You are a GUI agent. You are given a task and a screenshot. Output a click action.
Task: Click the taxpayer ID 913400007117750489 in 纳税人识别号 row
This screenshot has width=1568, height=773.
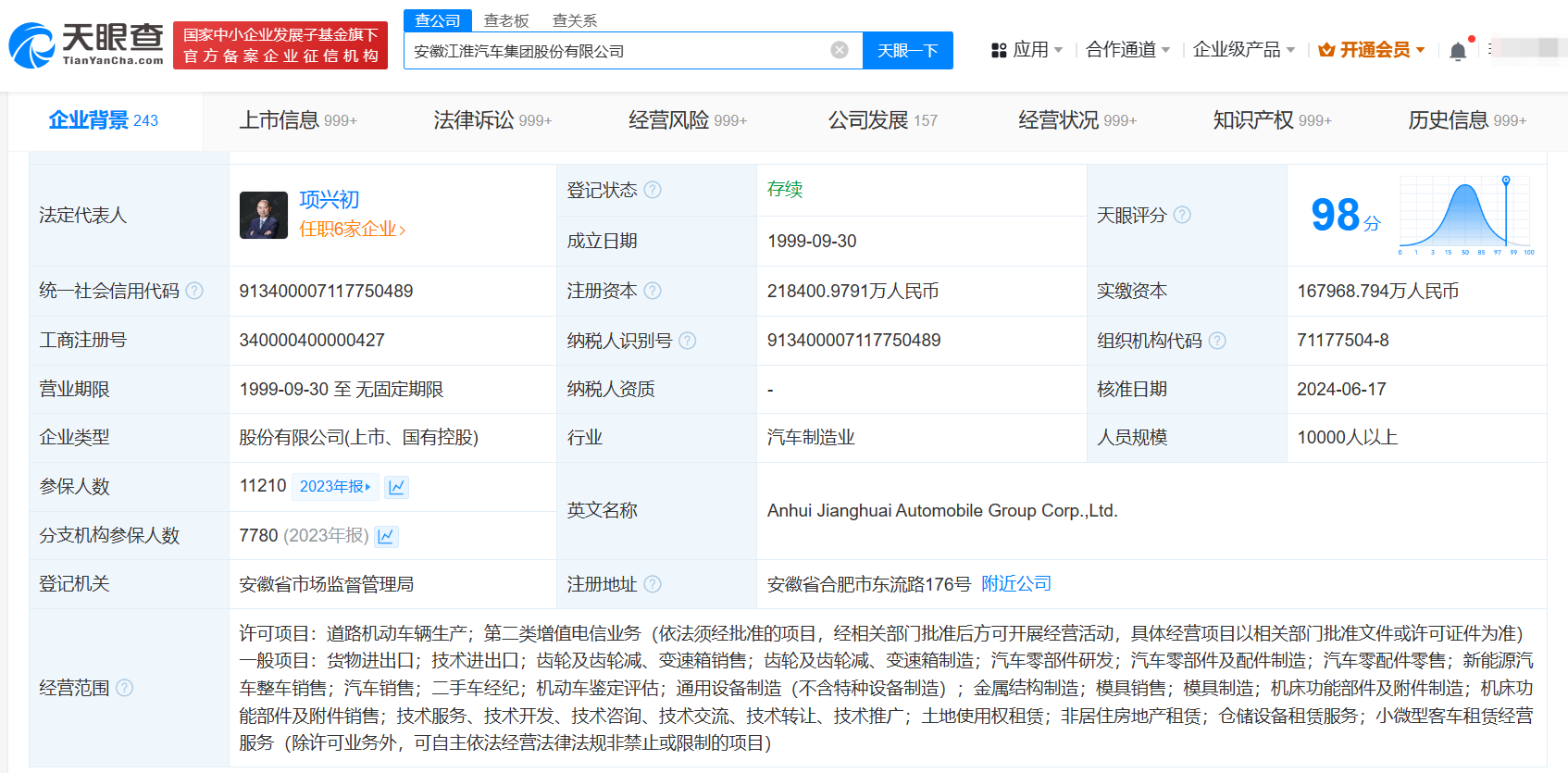pos(853,341)
